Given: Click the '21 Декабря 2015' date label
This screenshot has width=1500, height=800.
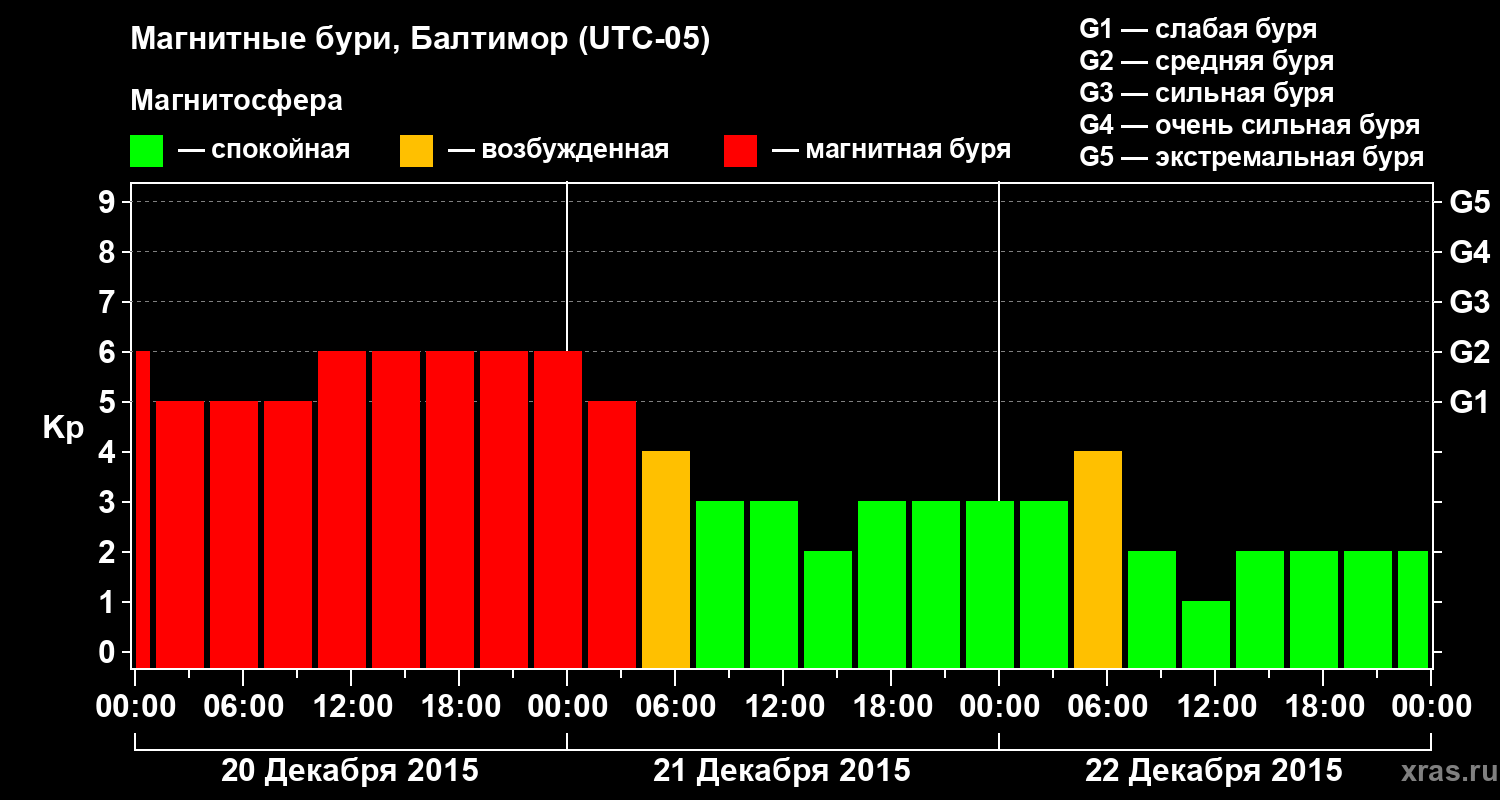Looking at the screenshot, I should tap(782, 771).
